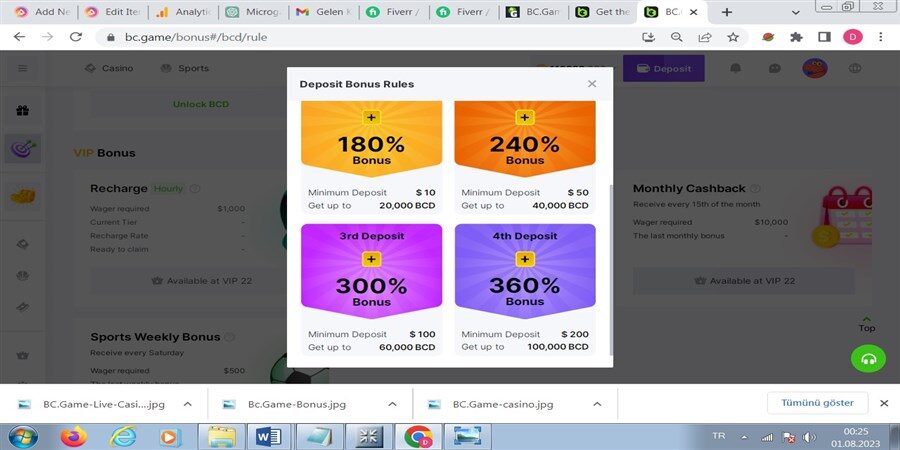
Task: Bookmark this page with star icon
Action: pyautogui.click(x=733, y=37)
